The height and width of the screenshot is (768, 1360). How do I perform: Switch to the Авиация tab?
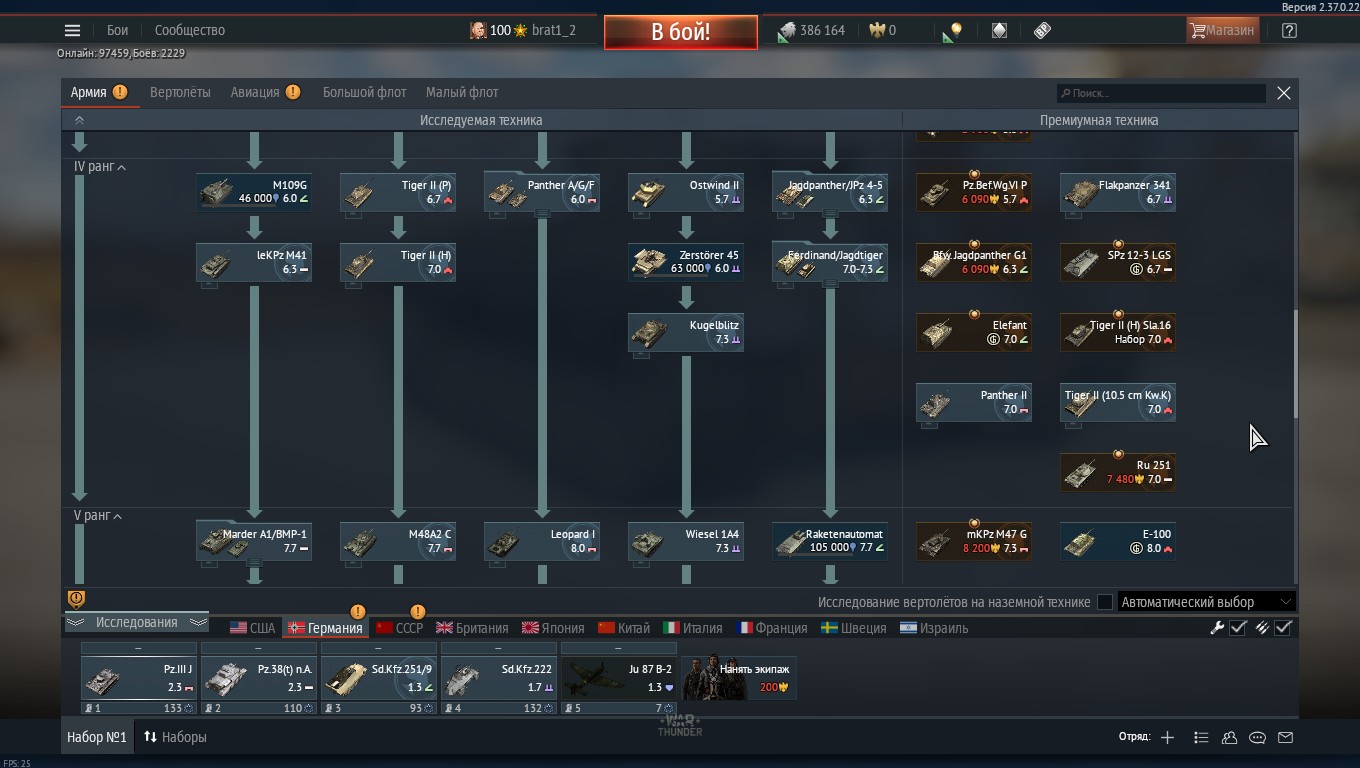(255, 92)
